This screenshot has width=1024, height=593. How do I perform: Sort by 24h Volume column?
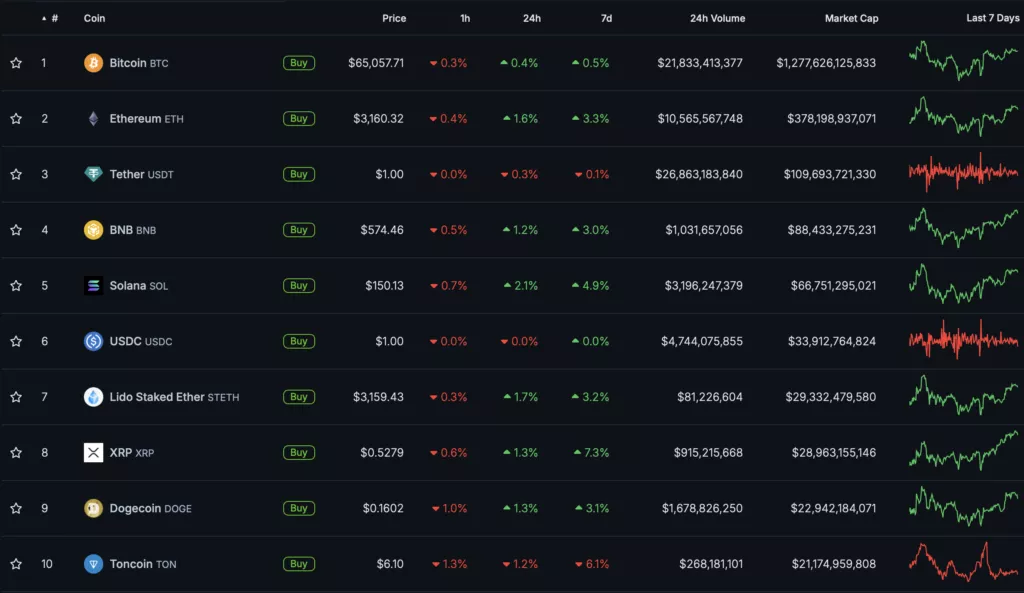point(717,18)
